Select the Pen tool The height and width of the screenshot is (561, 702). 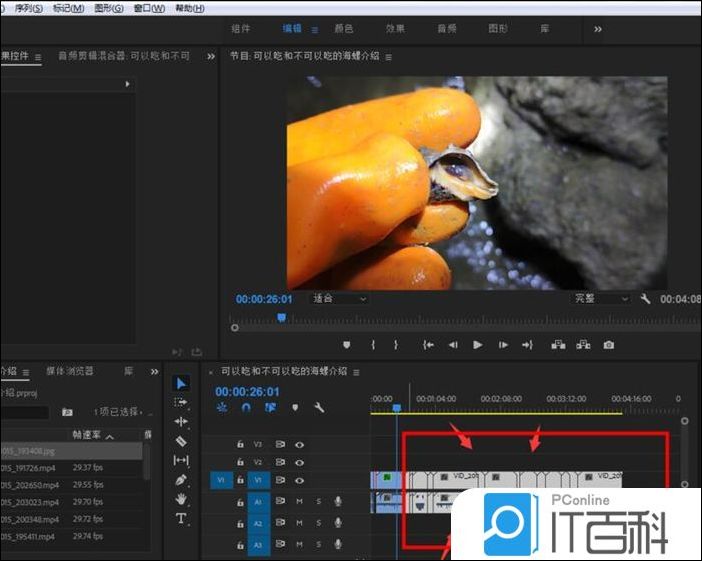click(181, 479)
